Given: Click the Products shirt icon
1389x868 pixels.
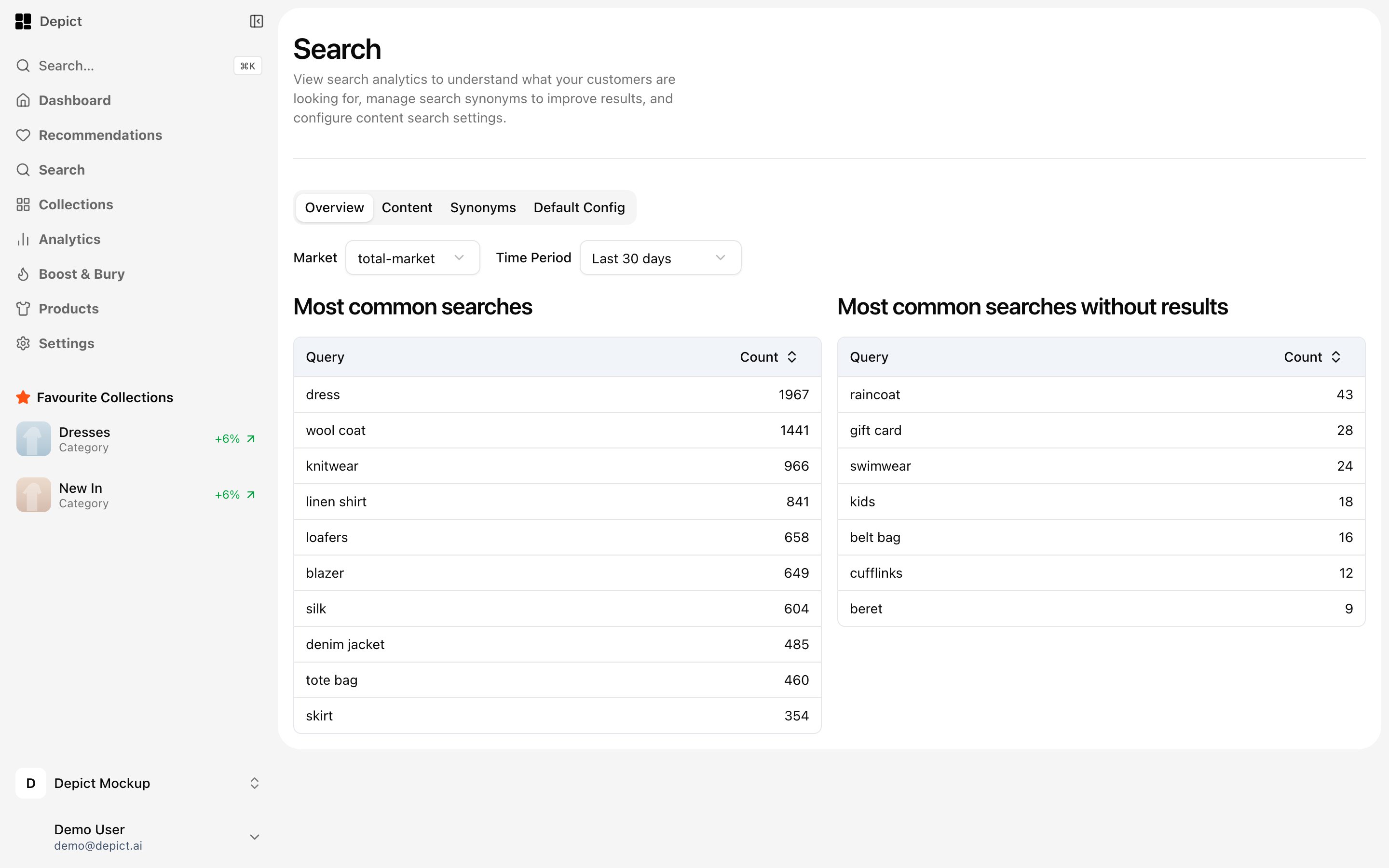Looking at the screenshot, I should pyautogui.click(x=23, y=309).
